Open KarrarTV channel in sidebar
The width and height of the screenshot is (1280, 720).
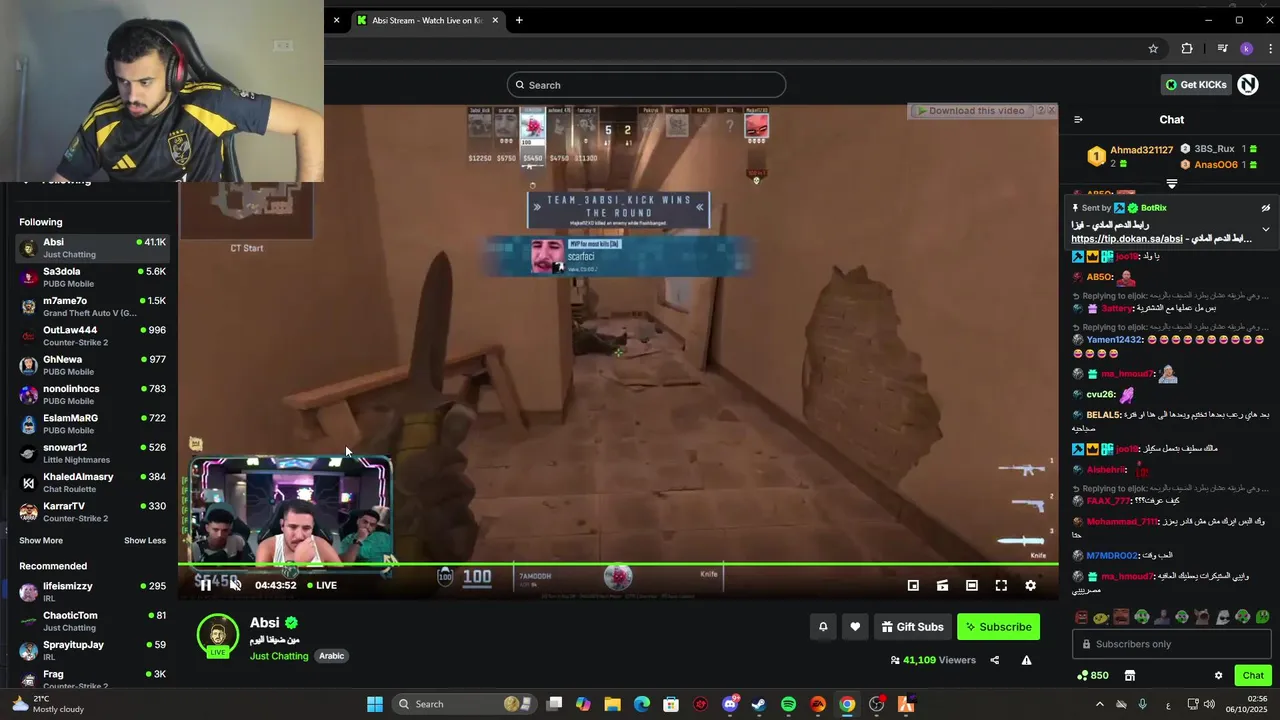[92, 512]
